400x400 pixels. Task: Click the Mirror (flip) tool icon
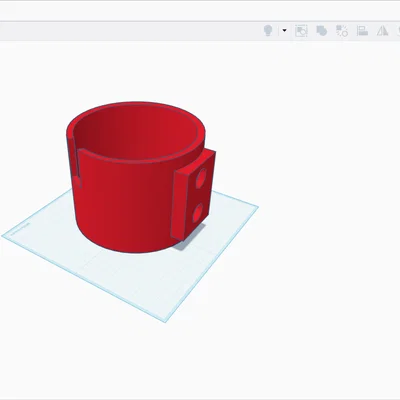(x=382, y=31)
